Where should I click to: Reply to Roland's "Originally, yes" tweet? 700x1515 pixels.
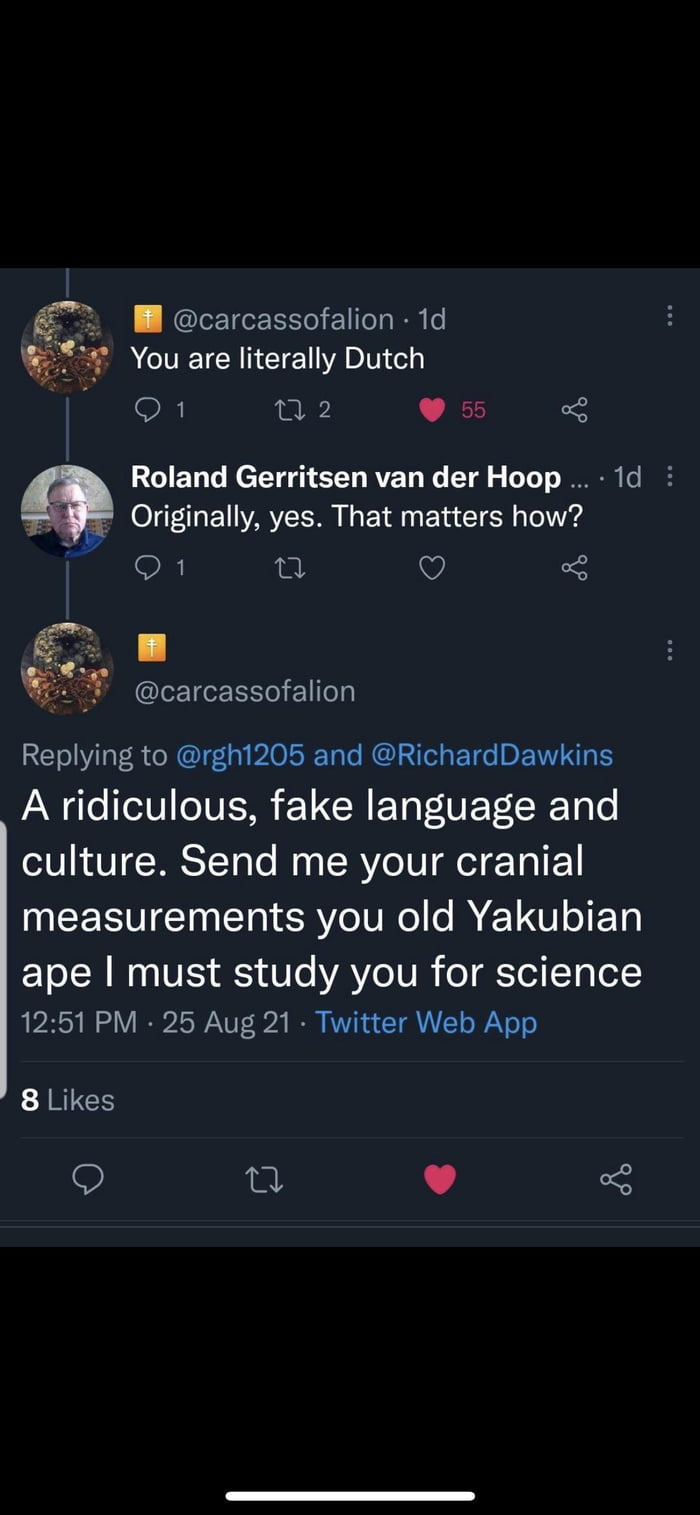(148, 568)
